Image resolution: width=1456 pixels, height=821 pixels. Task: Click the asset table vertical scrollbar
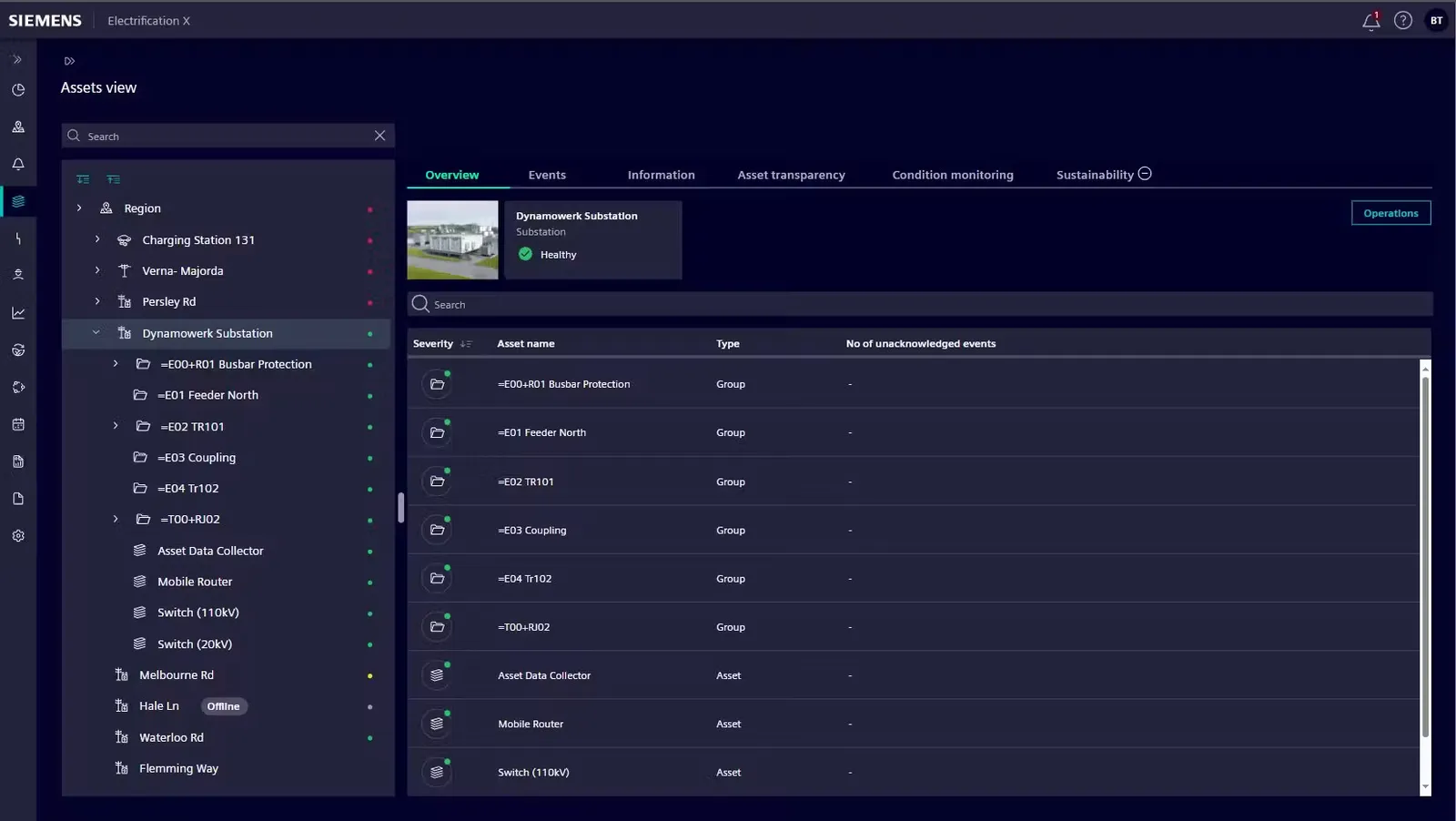pyautogui.click(x=1425, y=557)
